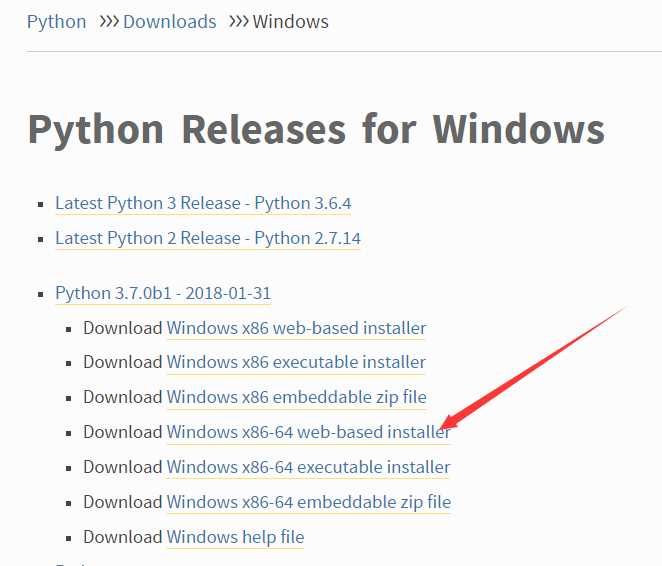The width and height of the screenshot is (662, 566).
Task: Download Windows x86 executable installer
Action: [x=296, y=363]
